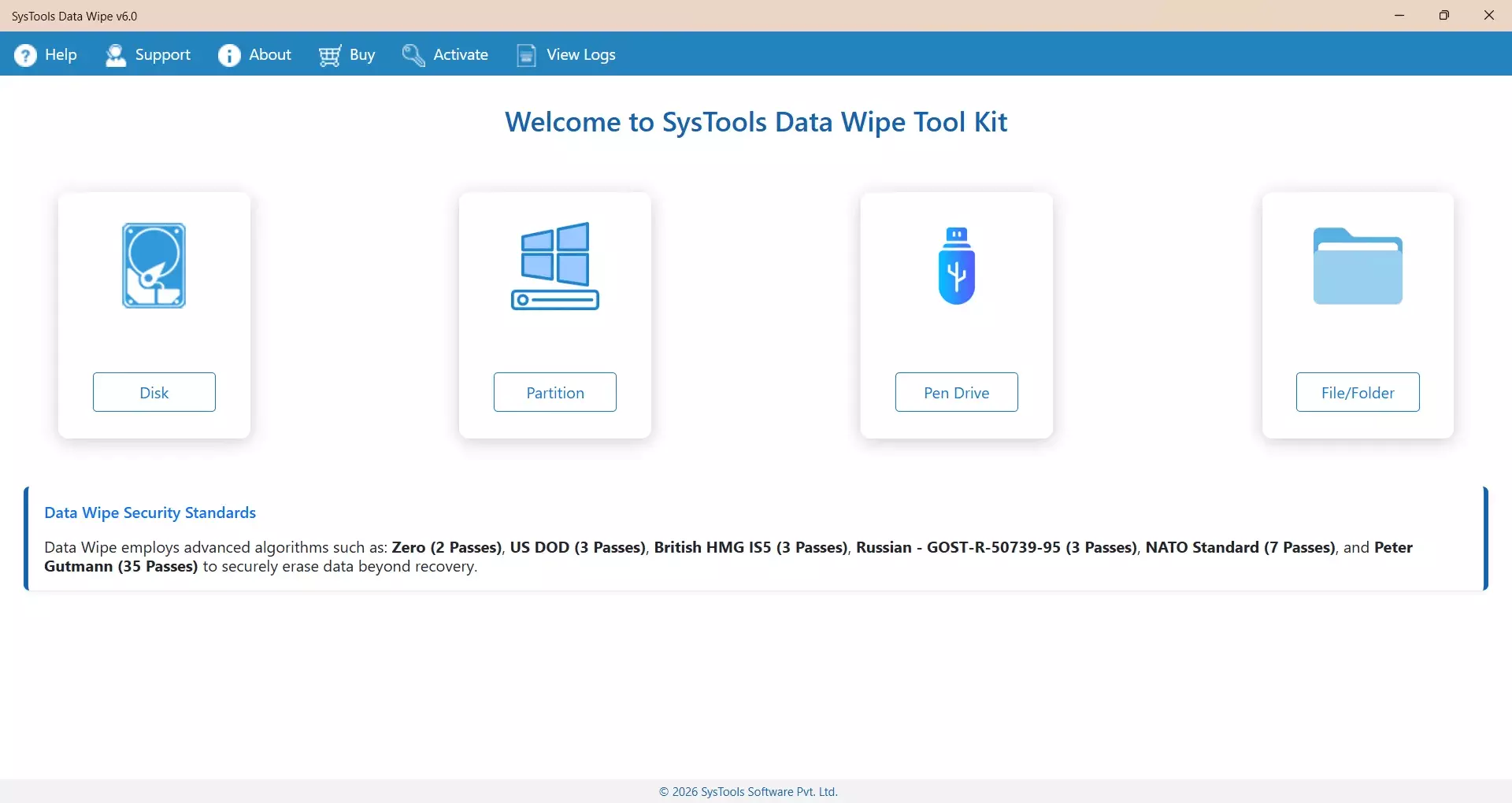Choose the File/Folder wipe button
Screen dimensions: 1512x803
(1358, 392)
